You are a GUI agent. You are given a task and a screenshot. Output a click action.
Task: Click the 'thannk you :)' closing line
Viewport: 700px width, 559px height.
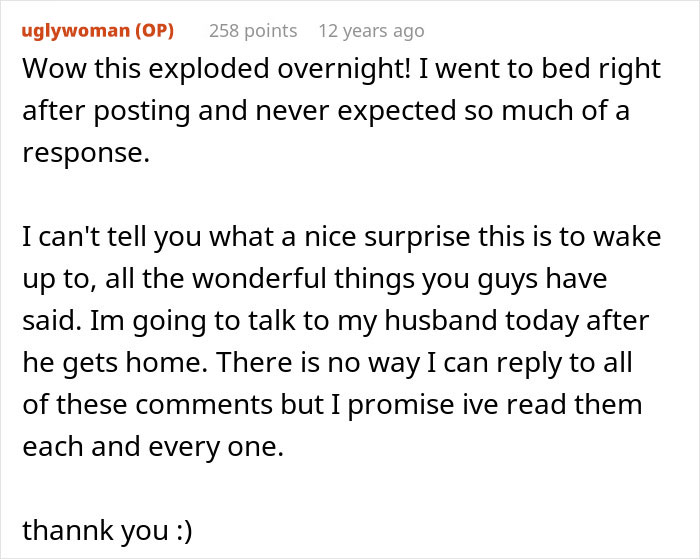[107, 530]
